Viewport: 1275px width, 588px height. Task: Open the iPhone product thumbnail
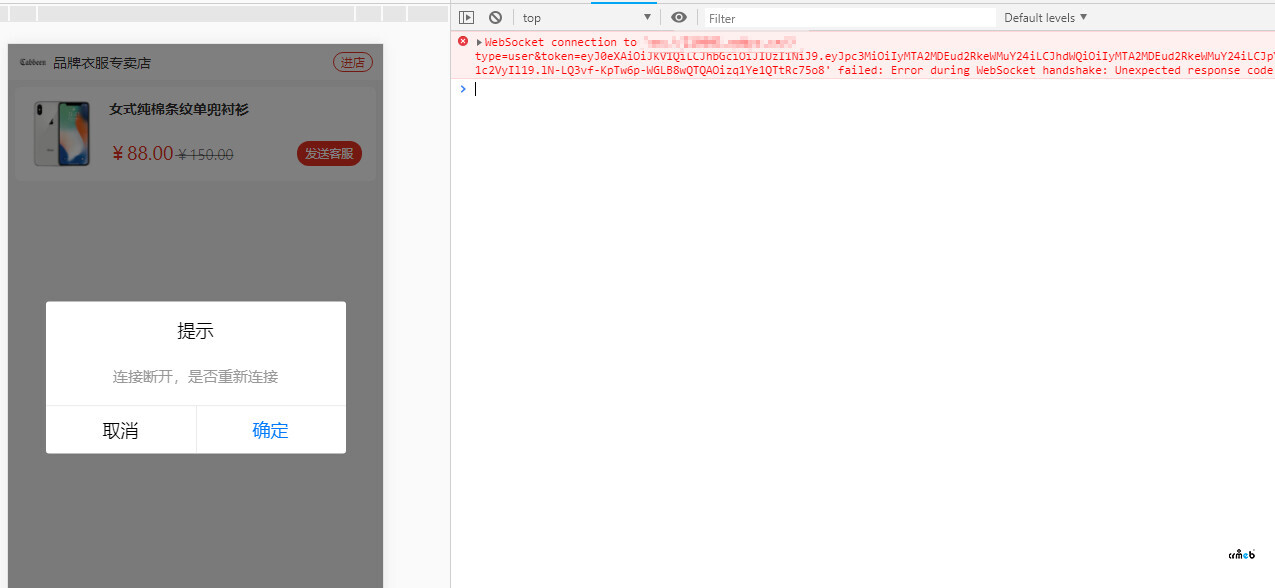click(61, 133)
